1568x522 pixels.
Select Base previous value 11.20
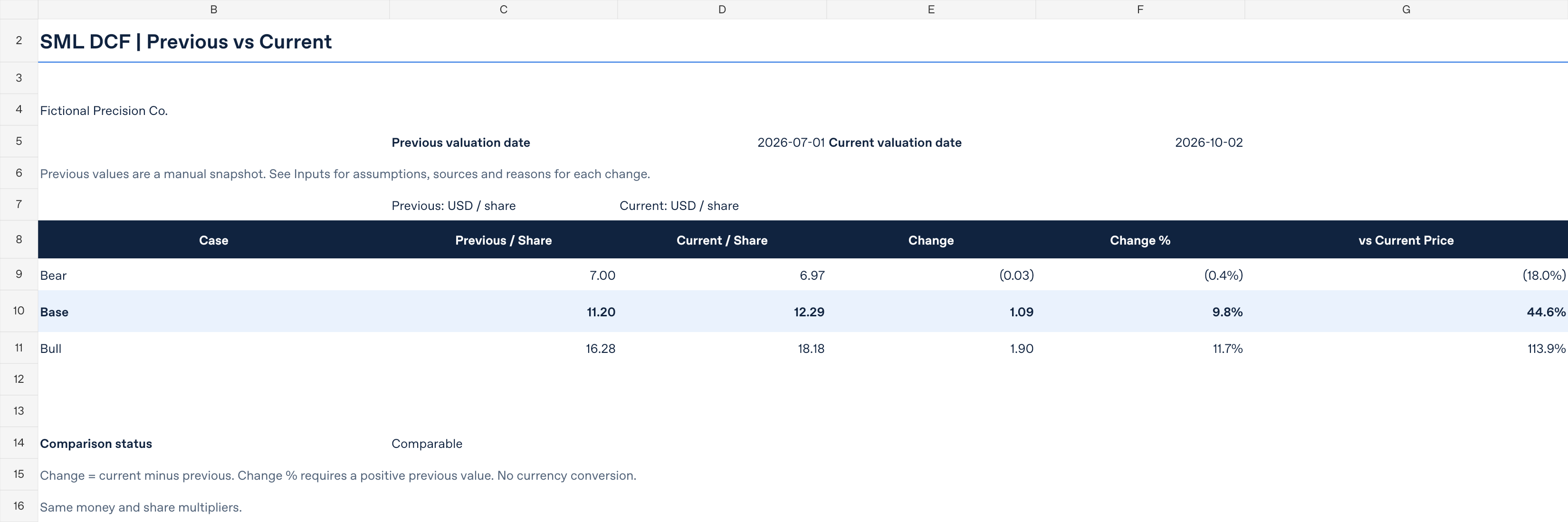tap(503, 312)
